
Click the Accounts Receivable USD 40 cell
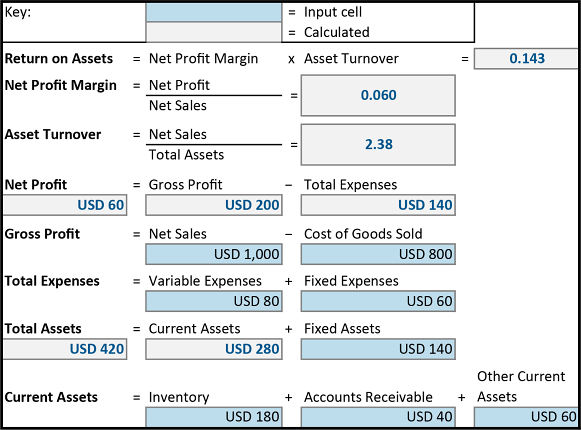tap(378, 417)
